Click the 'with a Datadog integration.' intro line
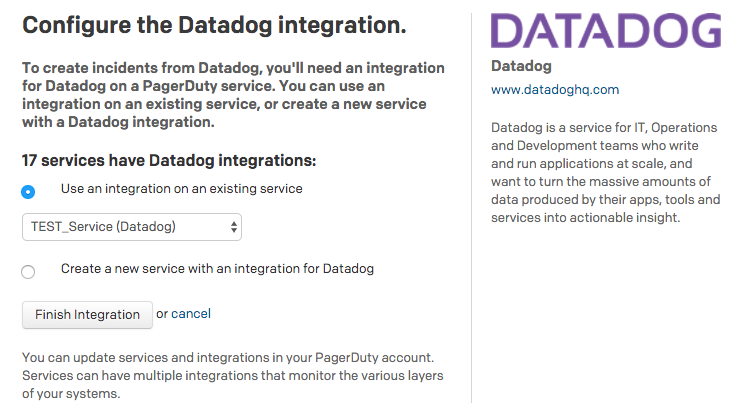Image resolution: width=744 pixels, height=420 pixels. coord(118,122)
